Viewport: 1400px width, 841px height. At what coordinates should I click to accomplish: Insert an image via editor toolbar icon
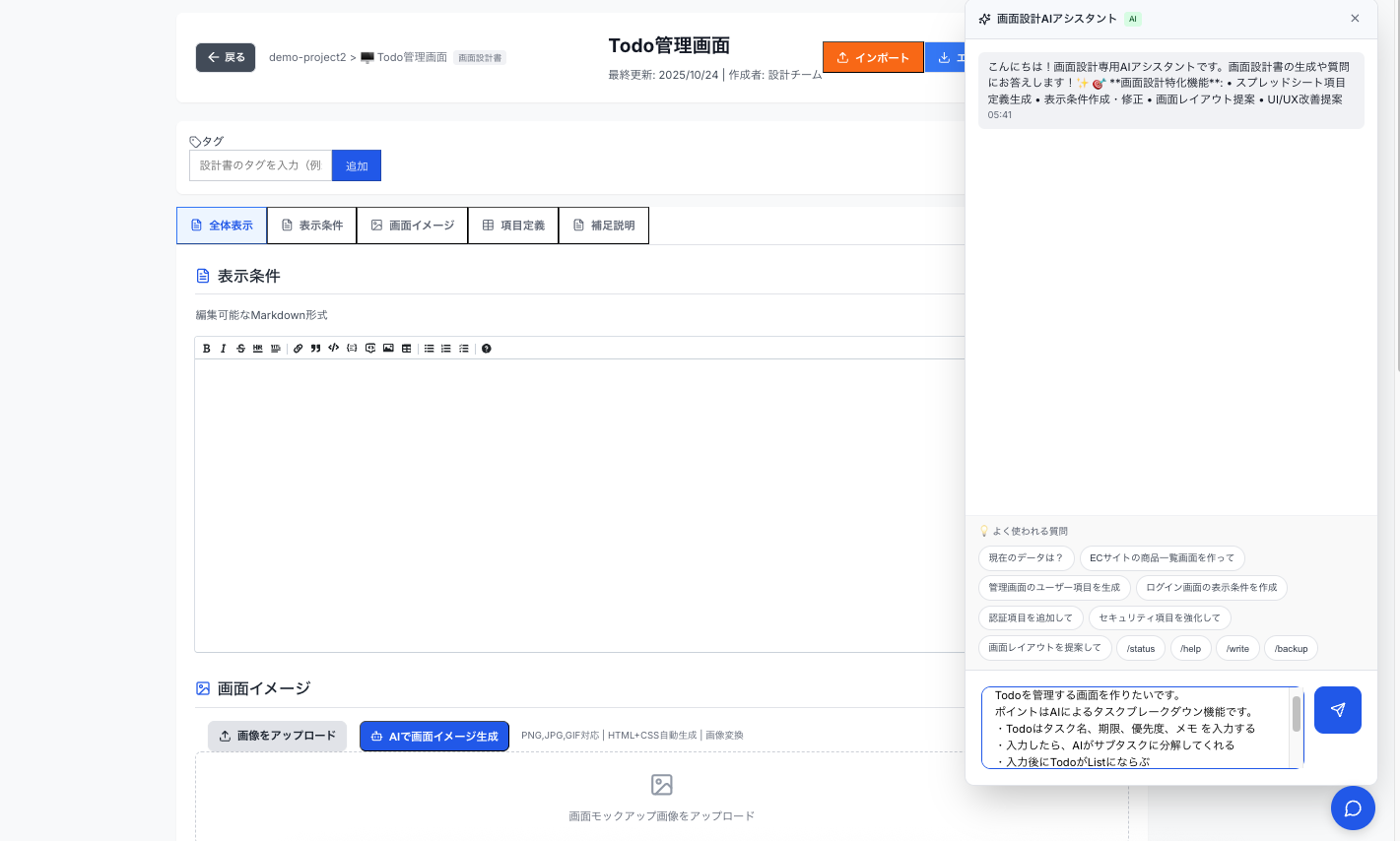coord(388,349)
